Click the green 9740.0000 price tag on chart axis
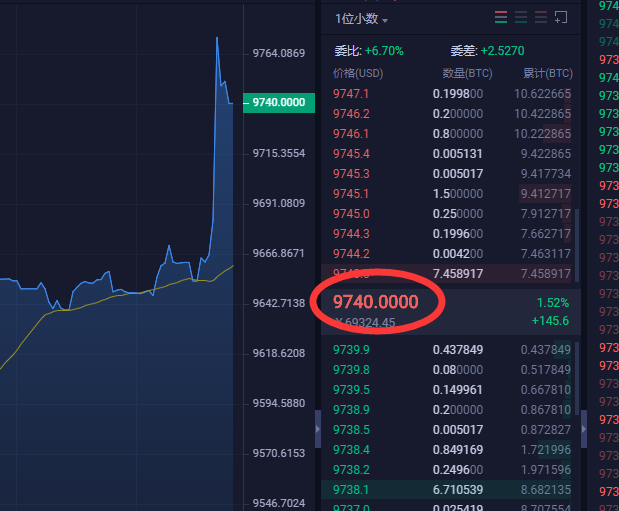The image size is (619, 511). click(x=278, y=102)
